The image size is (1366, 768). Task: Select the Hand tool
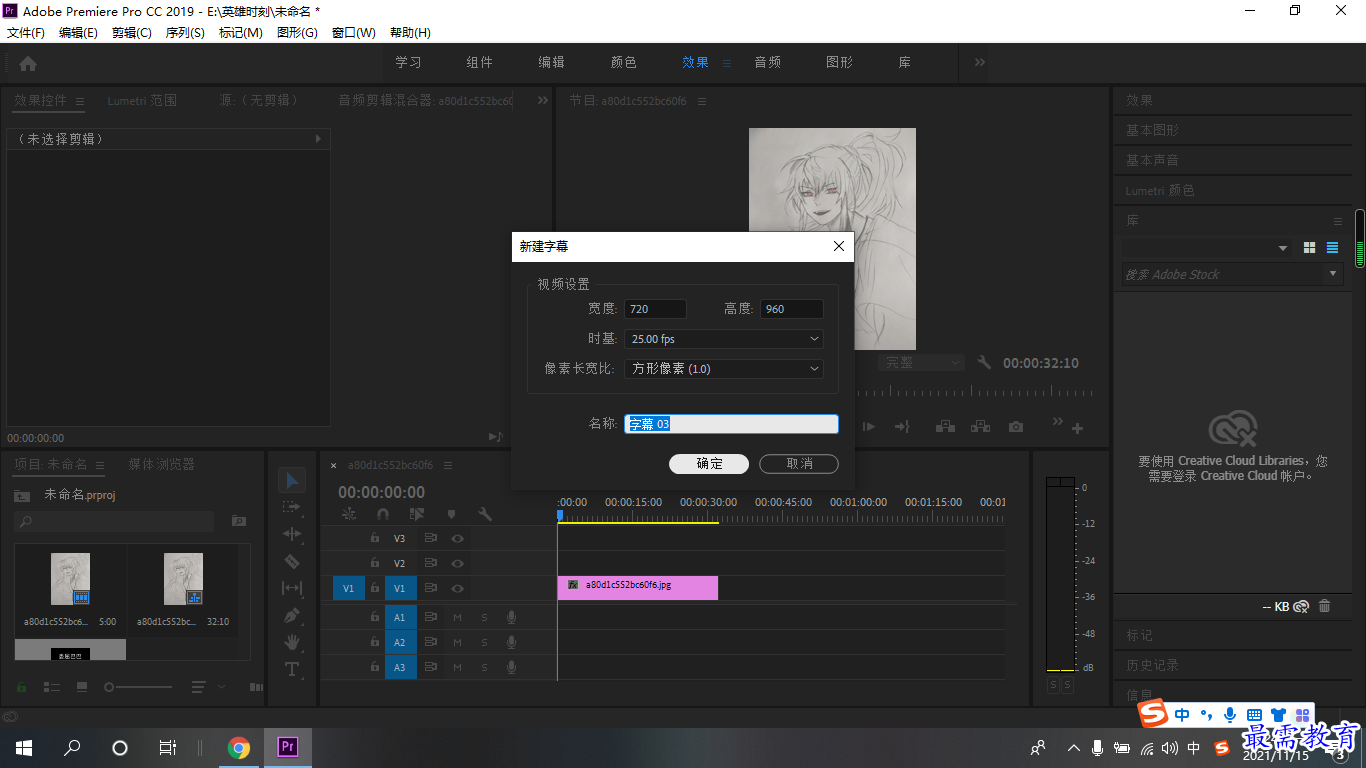coord(292,642)
